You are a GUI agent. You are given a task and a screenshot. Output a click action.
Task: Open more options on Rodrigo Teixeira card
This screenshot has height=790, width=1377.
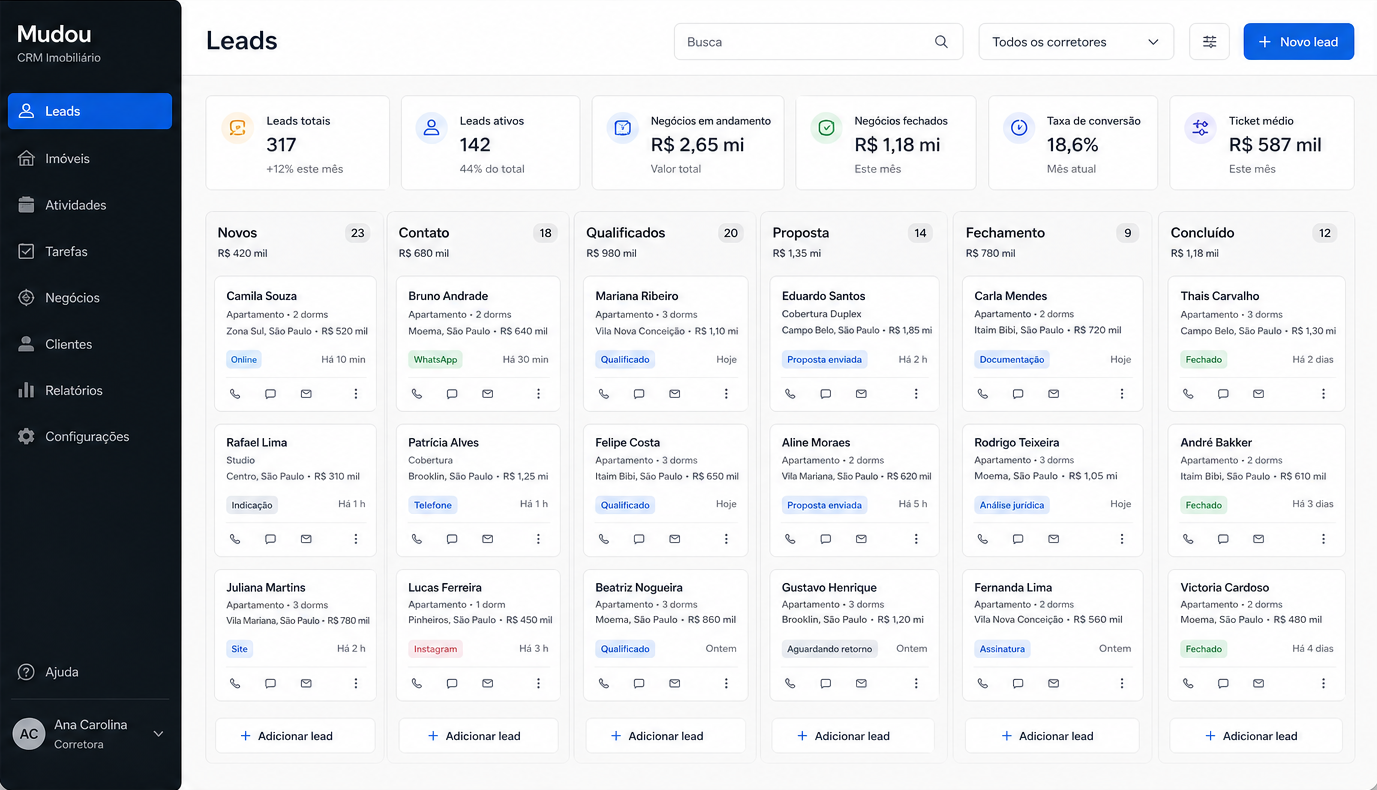1121,539
